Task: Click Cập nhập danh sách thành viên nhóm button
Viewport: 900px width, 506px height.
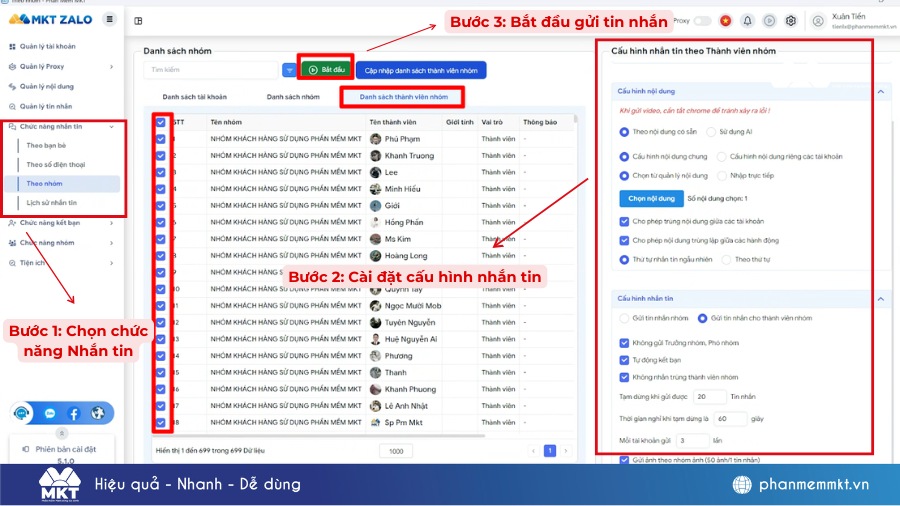Action: [421, 71]
